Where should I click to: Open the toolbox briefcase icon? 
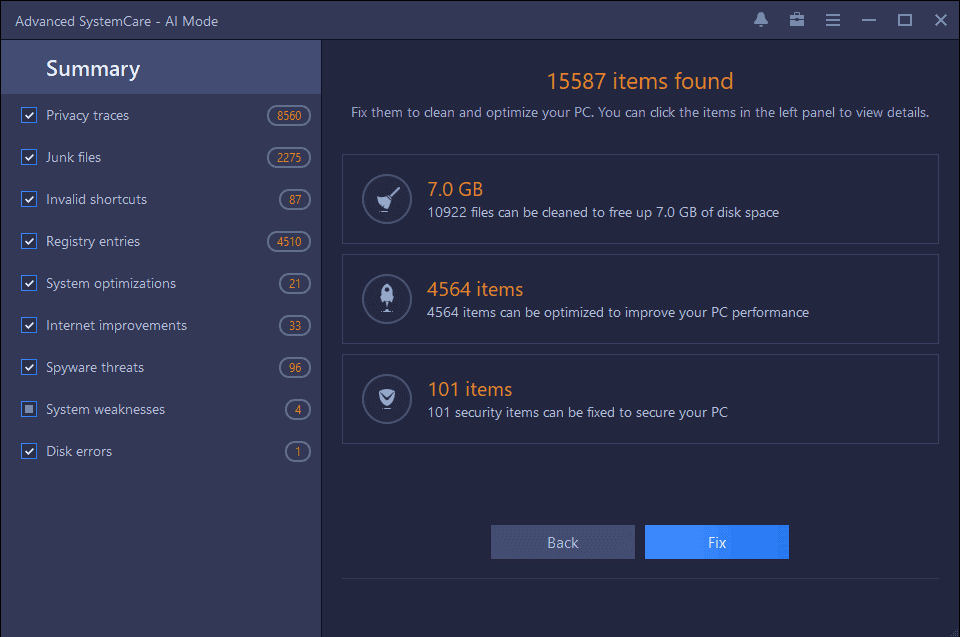click(x=797, y=20)
